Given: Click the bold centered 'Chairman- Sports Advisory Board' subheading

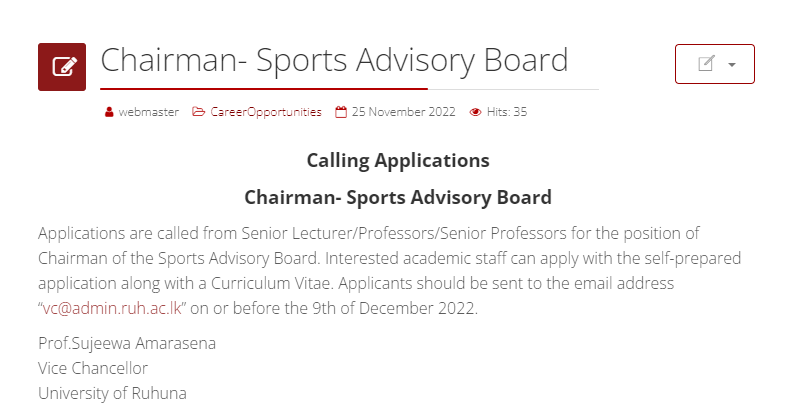Looking at the screenshot, I should click(x=397, y=196).
